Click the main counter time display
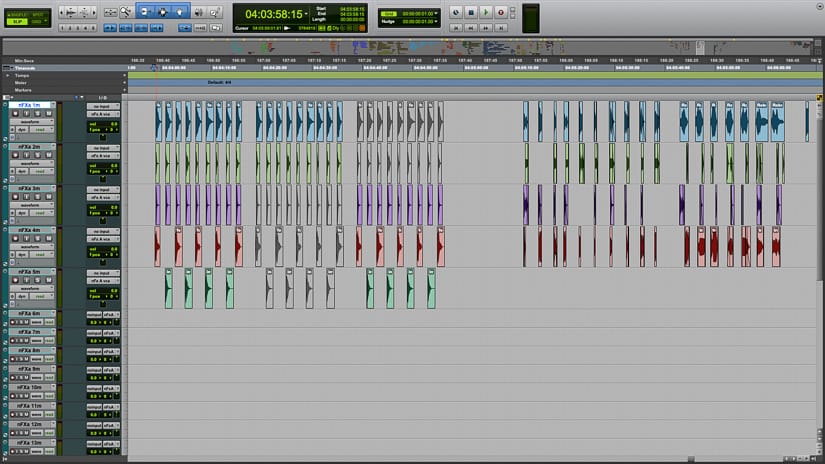 coord(274,15)
